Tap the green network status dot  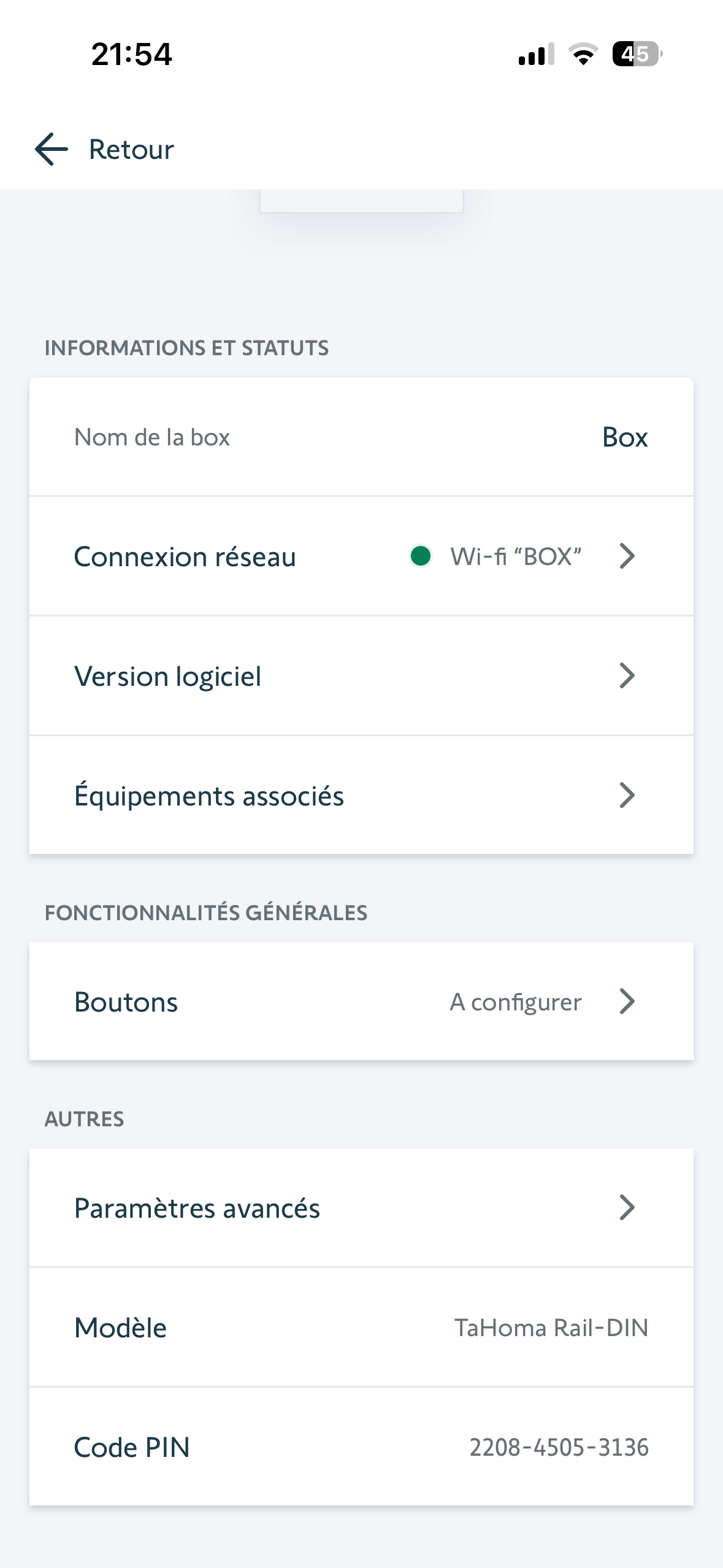(x=421, y=556)
